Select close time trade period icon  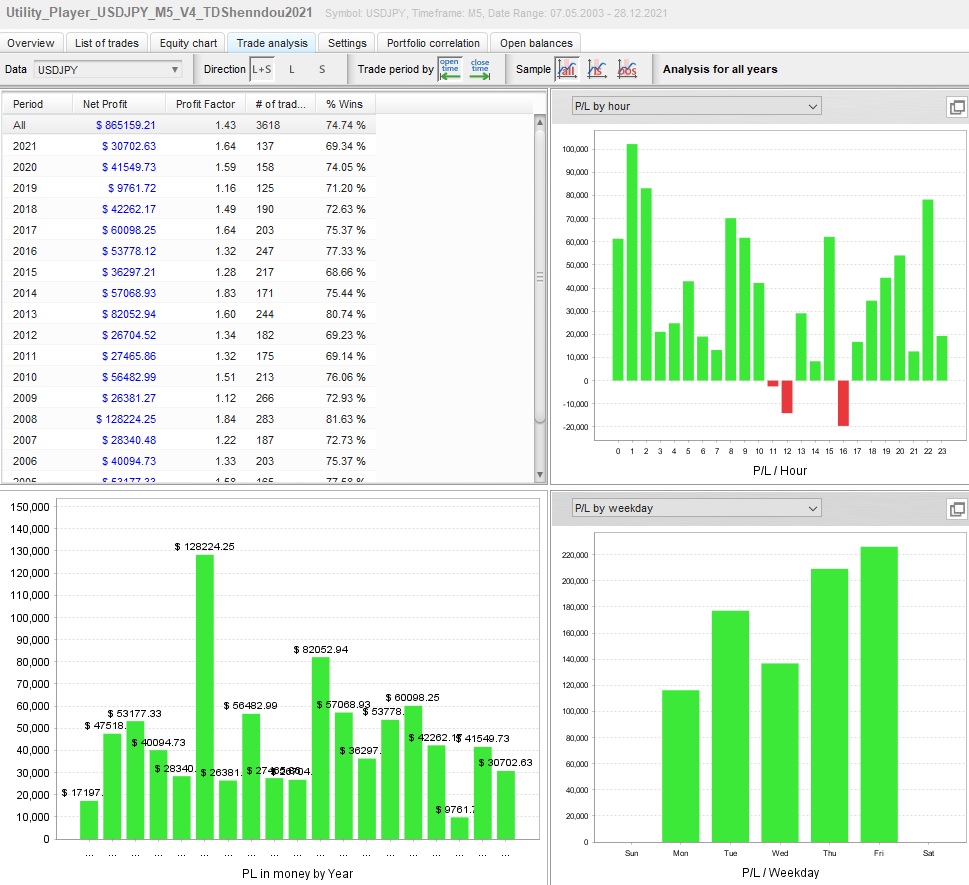(x=480, y=69)
